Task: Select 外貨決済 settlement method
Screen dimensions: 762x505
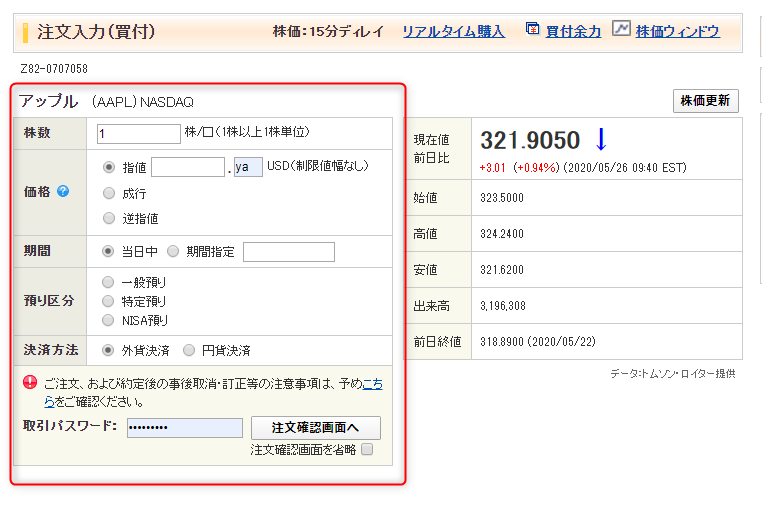Action: pos(108,350)
